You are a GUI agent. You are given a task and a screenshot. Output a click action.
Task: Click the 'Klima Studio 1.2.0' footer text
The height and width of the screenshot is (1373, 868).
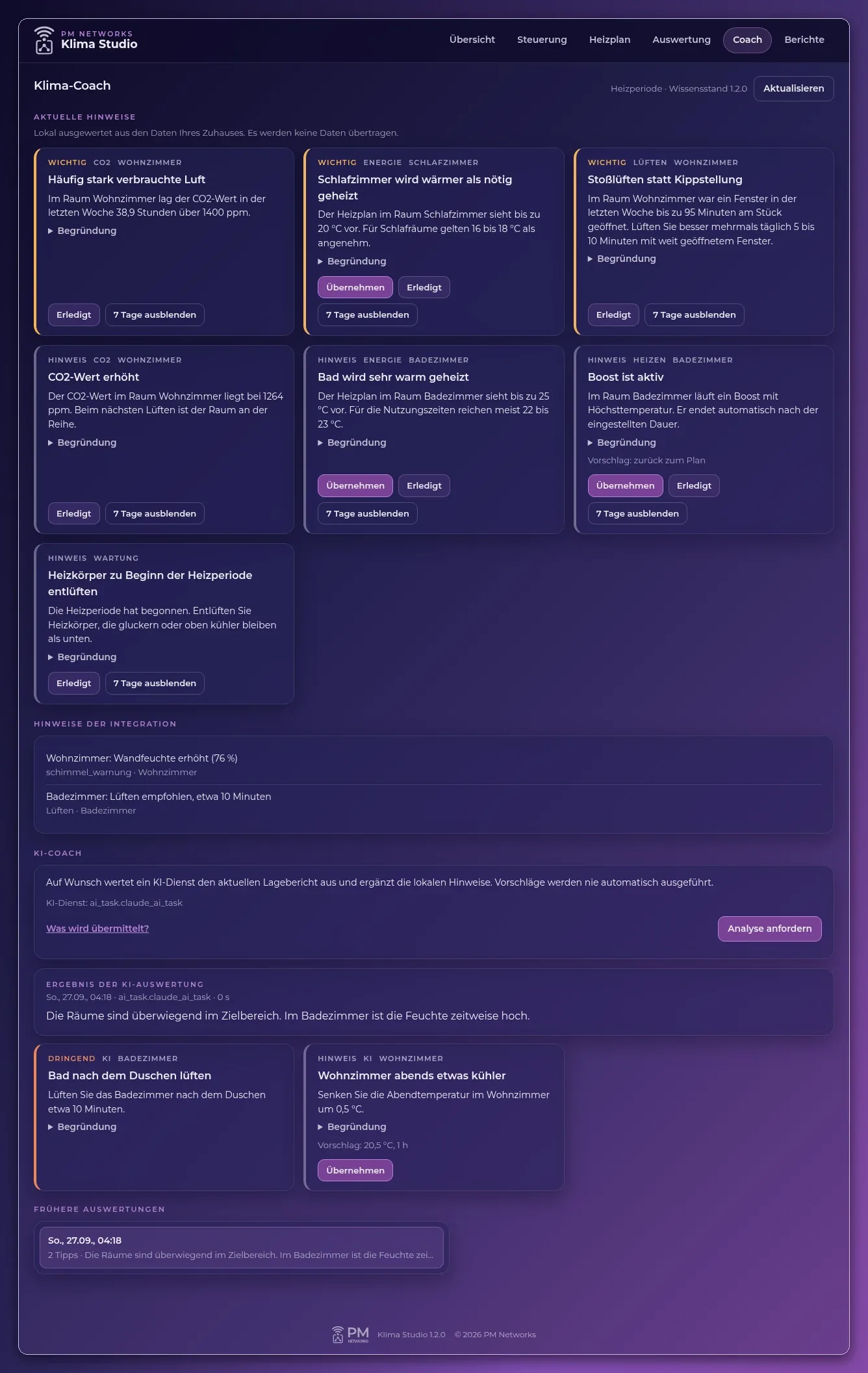(x=411, y=1335)
